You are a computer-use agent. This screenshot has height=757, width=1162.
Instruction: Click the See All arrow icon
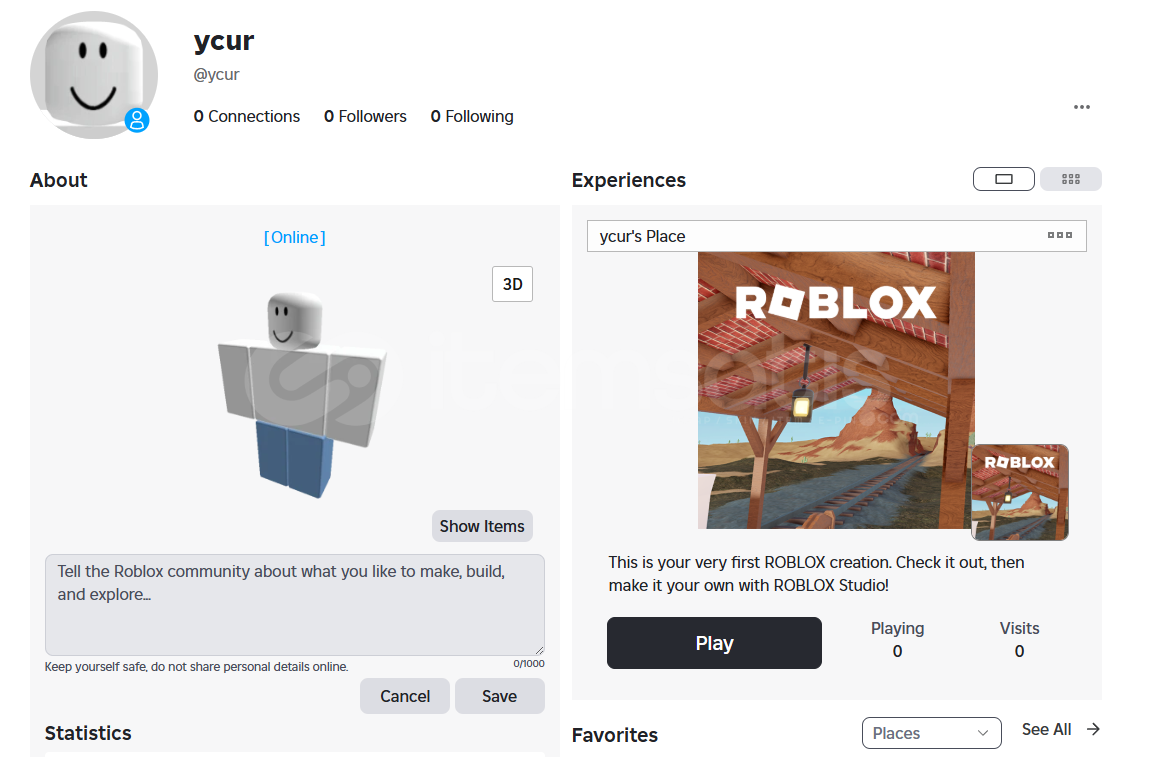click(1093, 729)
